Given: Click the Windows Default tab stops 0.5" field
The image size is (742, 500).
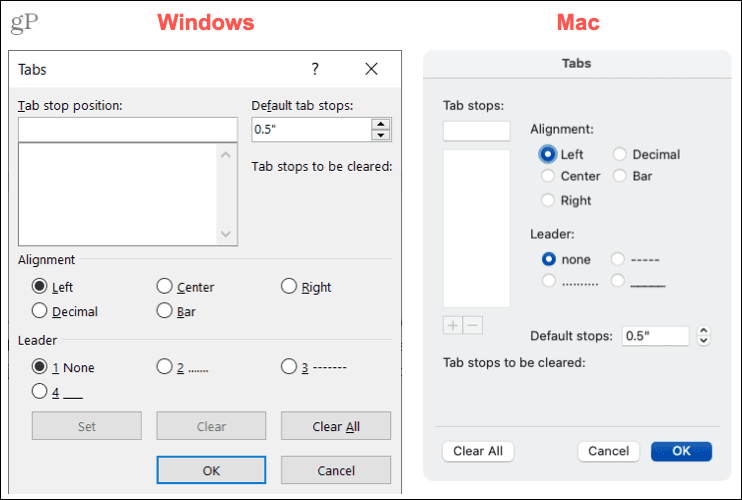Looking at the screenshot, I should pyautogui.click(x=312, y=130).
